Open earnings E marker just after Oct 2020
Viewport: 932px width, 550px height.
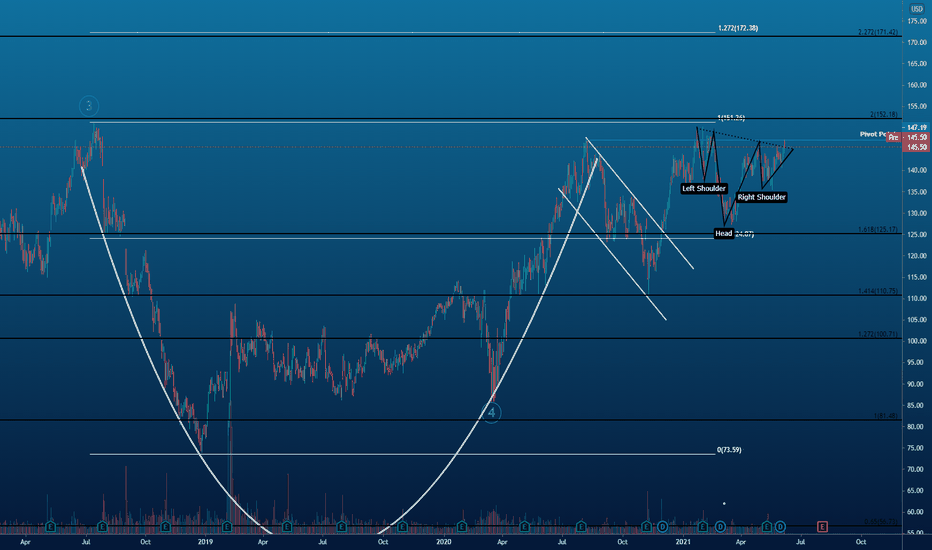point(647,527)
